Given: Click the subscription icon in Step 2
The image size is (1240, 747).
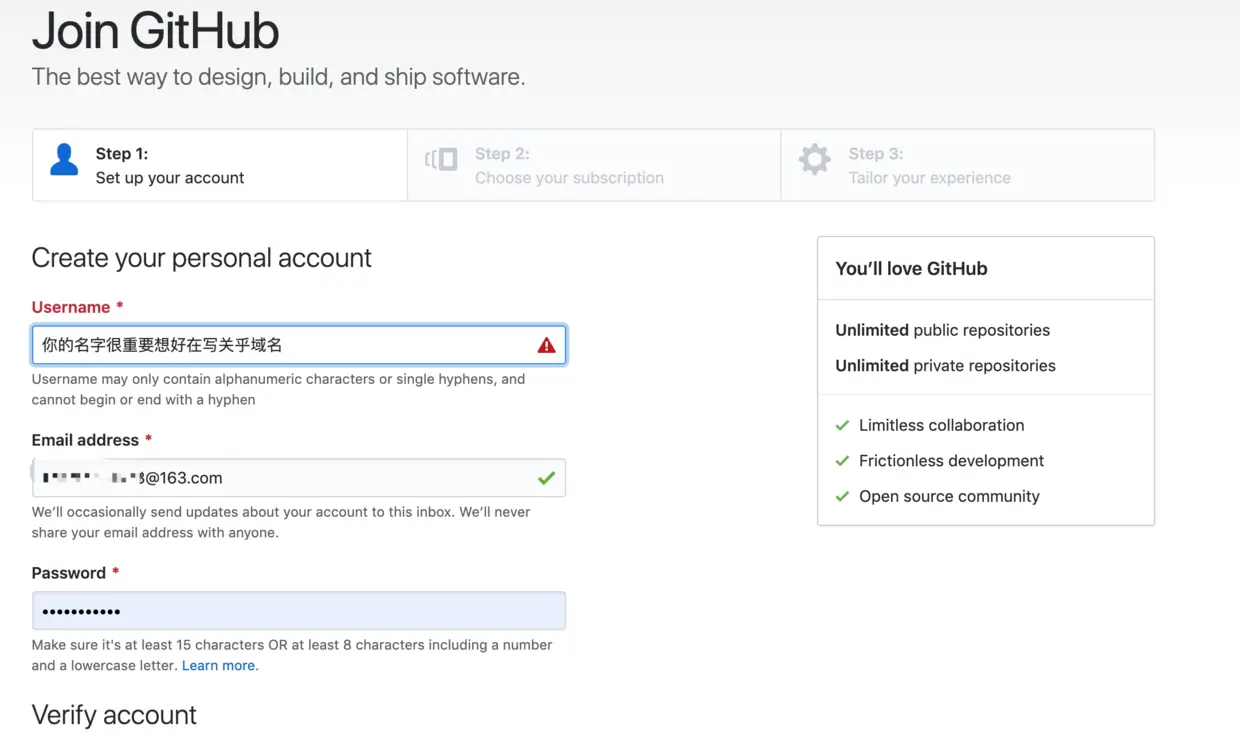Looking at the screenshot, I should coord(442,159).
